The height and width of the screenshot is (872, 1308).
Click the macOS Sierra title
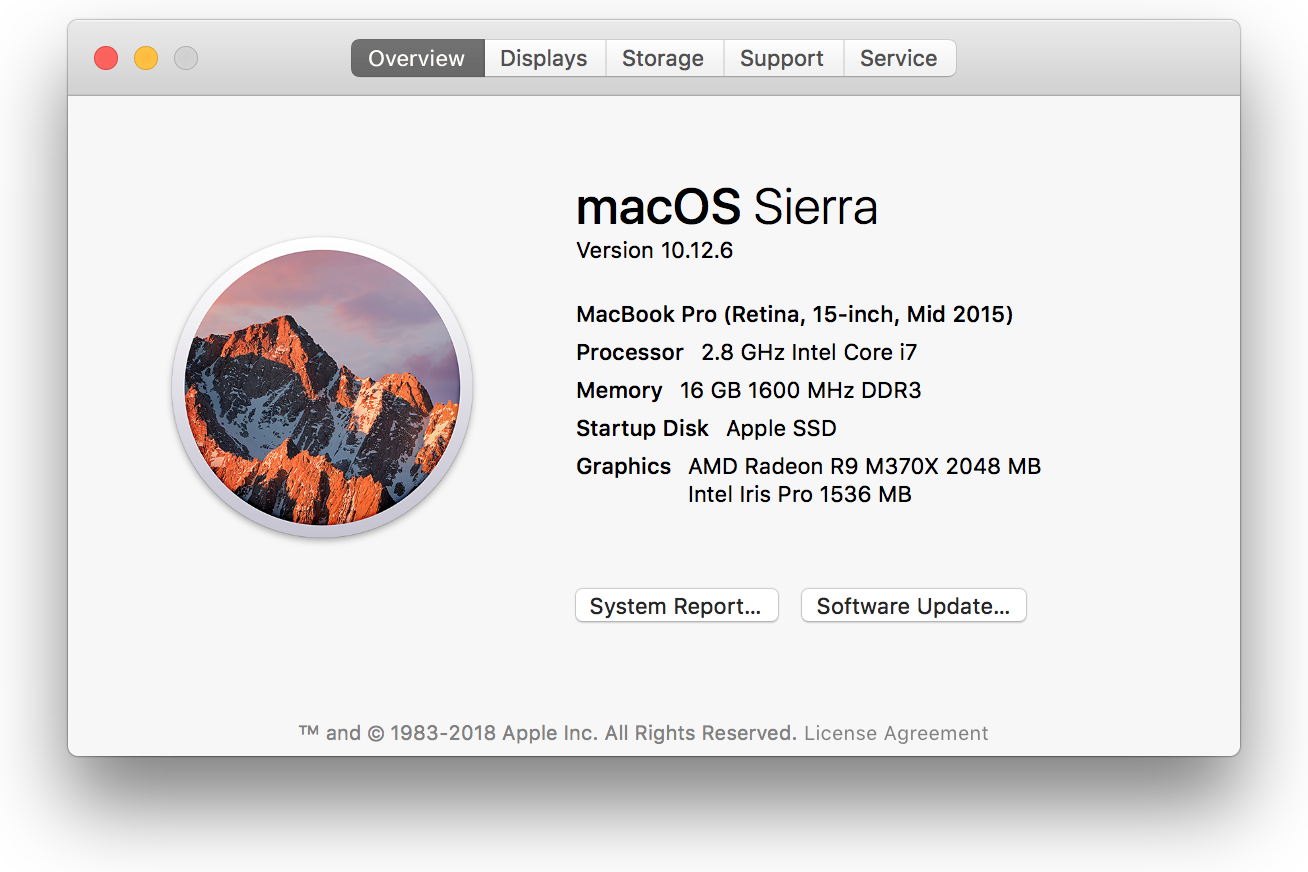[x=727, y=207]
